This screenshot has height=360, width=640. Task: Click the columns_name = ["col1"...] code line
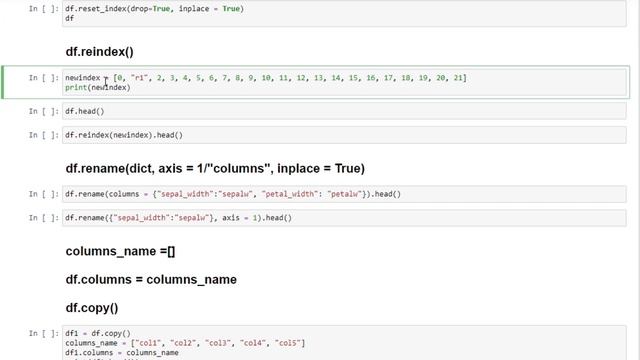point(185,343)
